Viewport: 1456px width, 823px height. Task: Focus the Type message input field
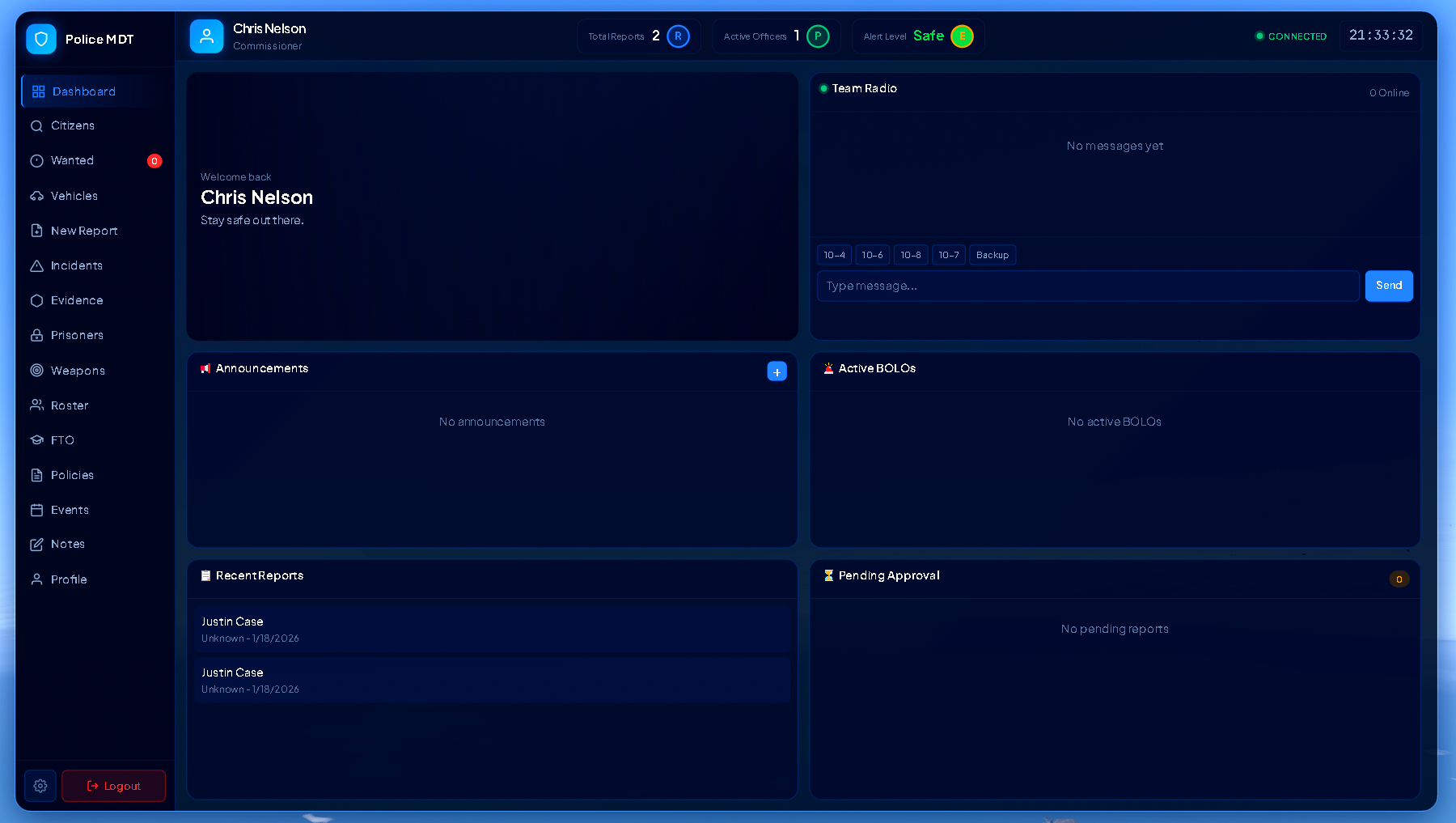tap(1087, 286)
